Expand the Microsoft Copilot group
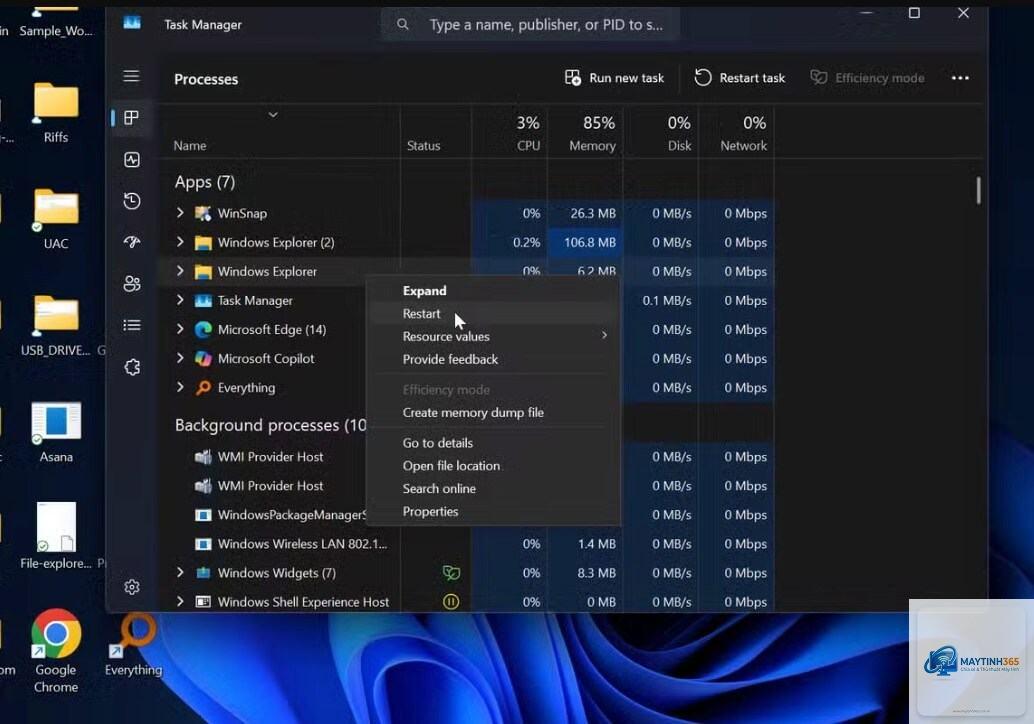The height and width of the screenshot is (724, 1034). point(180,357)
